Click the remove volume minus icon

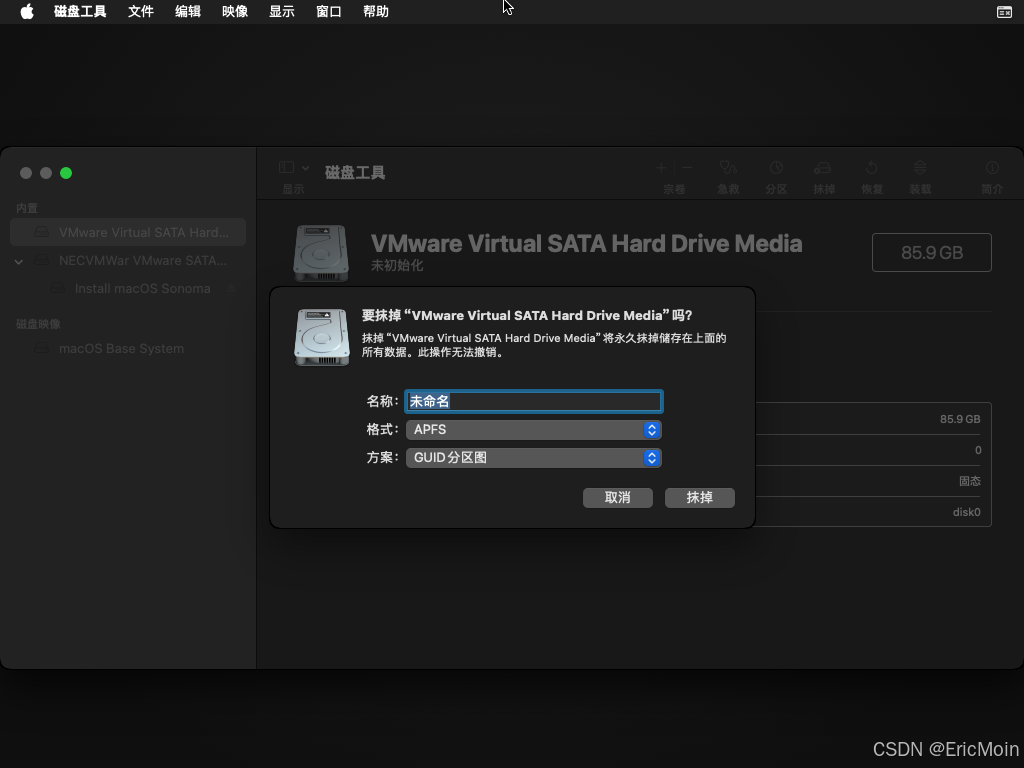686,168
